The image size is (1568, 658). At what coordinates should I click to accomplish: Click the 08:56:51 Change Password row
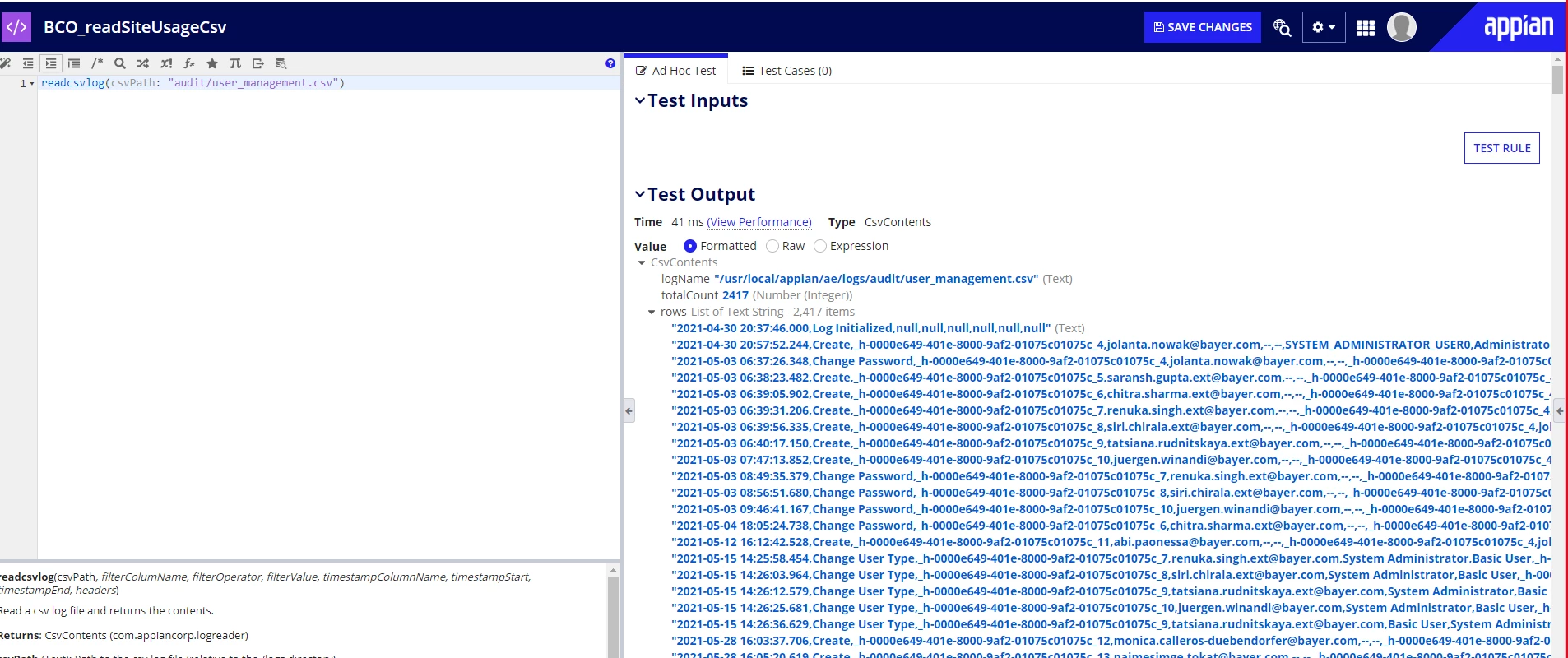[x=1111, y=493]
